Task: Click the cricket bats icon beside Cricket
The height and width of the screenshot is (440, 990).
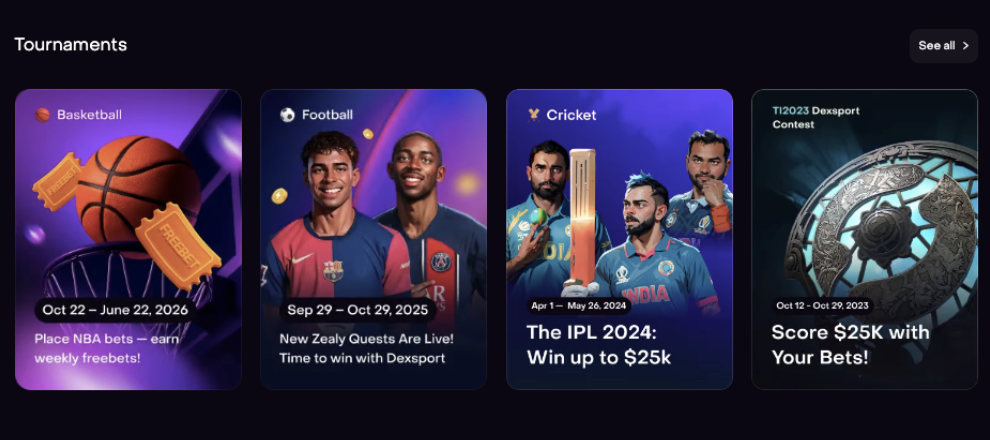Action: click(534, 115)
